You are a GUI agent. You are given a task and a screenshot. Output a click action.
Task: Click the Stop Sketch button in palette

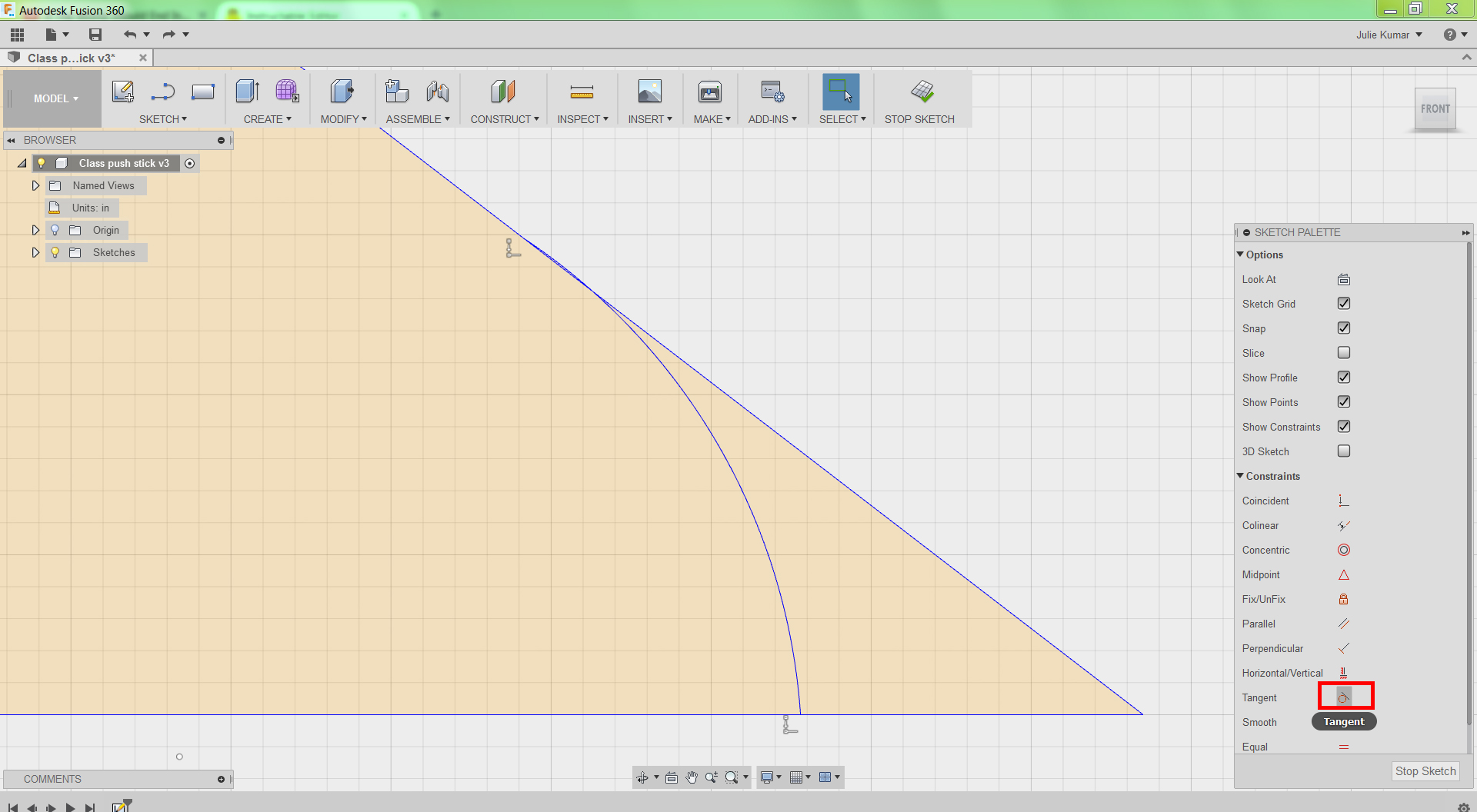click(1425, 771)
